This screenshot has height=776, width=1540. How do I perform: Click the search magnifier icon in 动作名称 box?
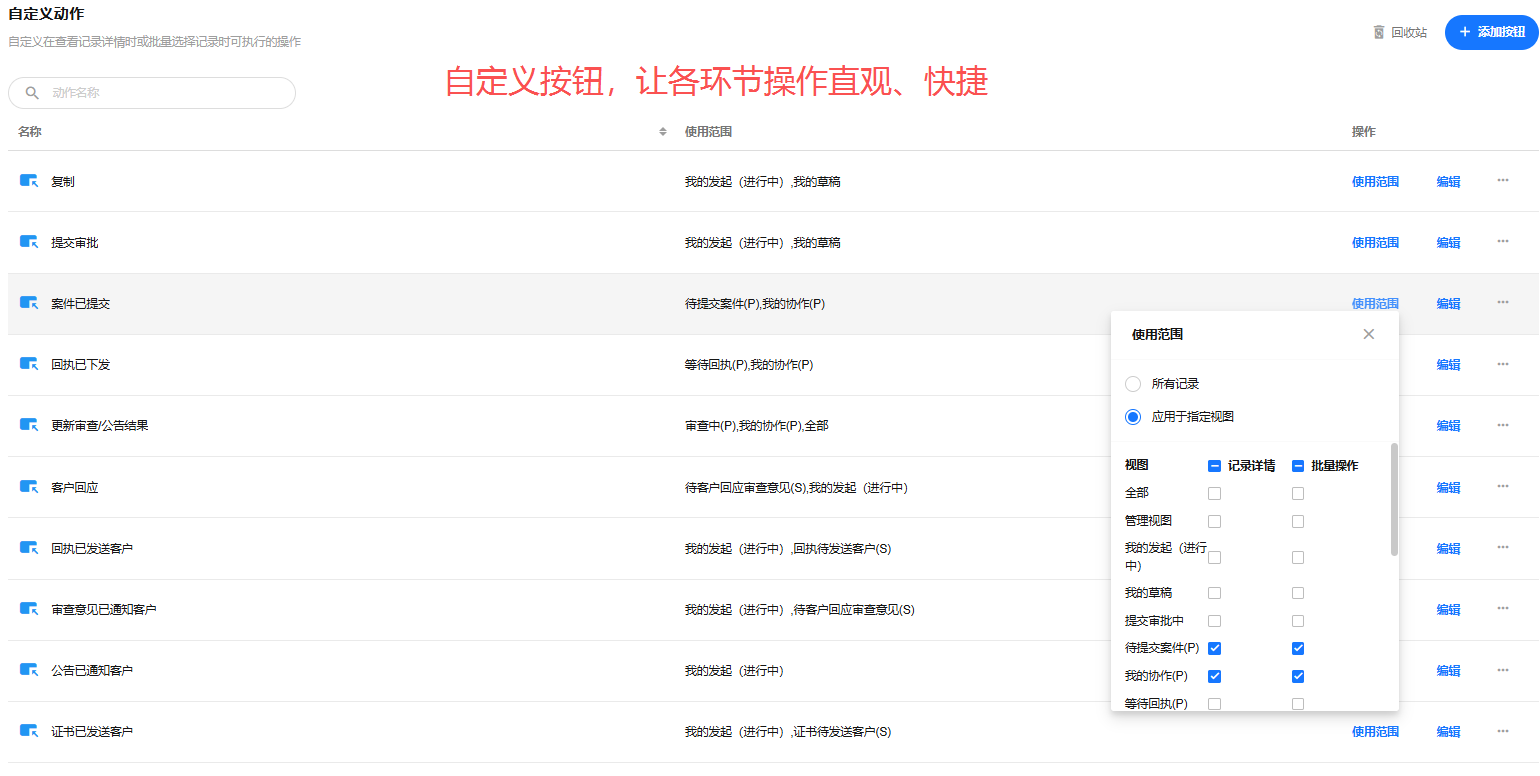click(33, 93)
